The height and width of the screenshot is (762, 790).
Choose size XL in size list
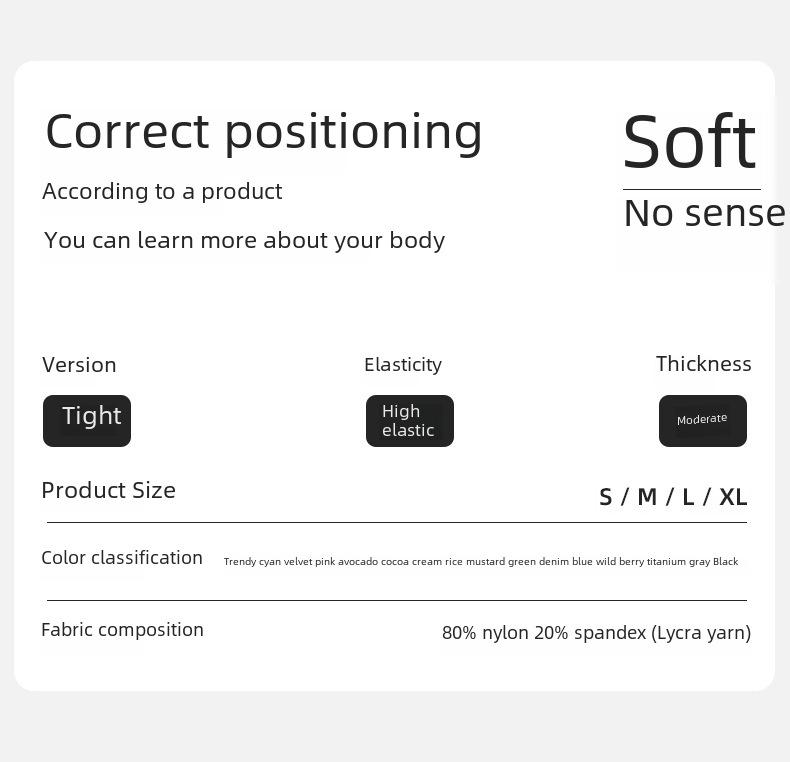point(733,497)
